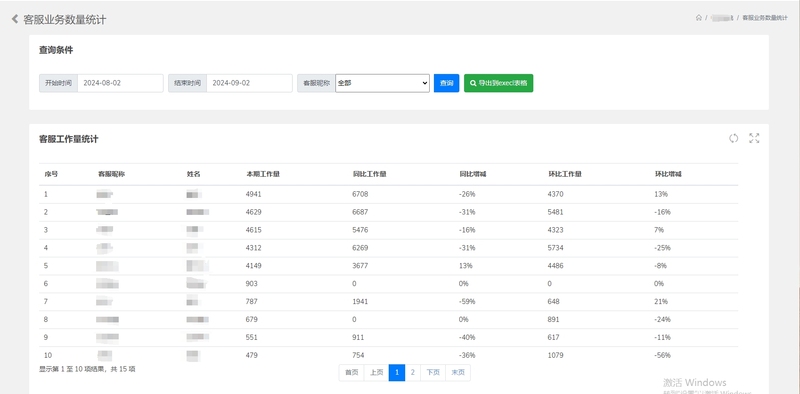Sort by 同比增减 column header
This screenshot has height=394, width=800.
point(472,174)
